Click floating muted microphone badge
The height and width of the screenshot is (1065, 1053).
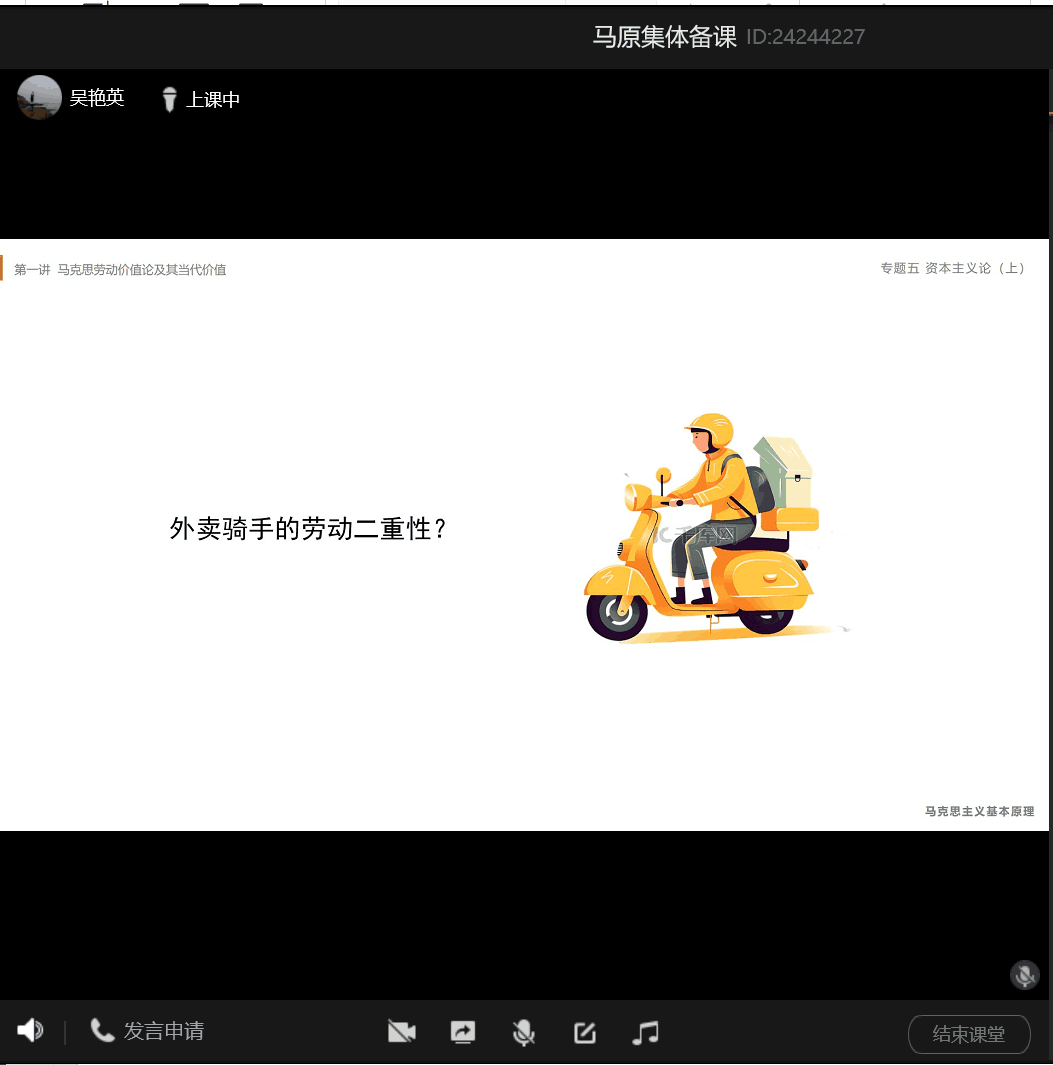tap(1024, 975)
